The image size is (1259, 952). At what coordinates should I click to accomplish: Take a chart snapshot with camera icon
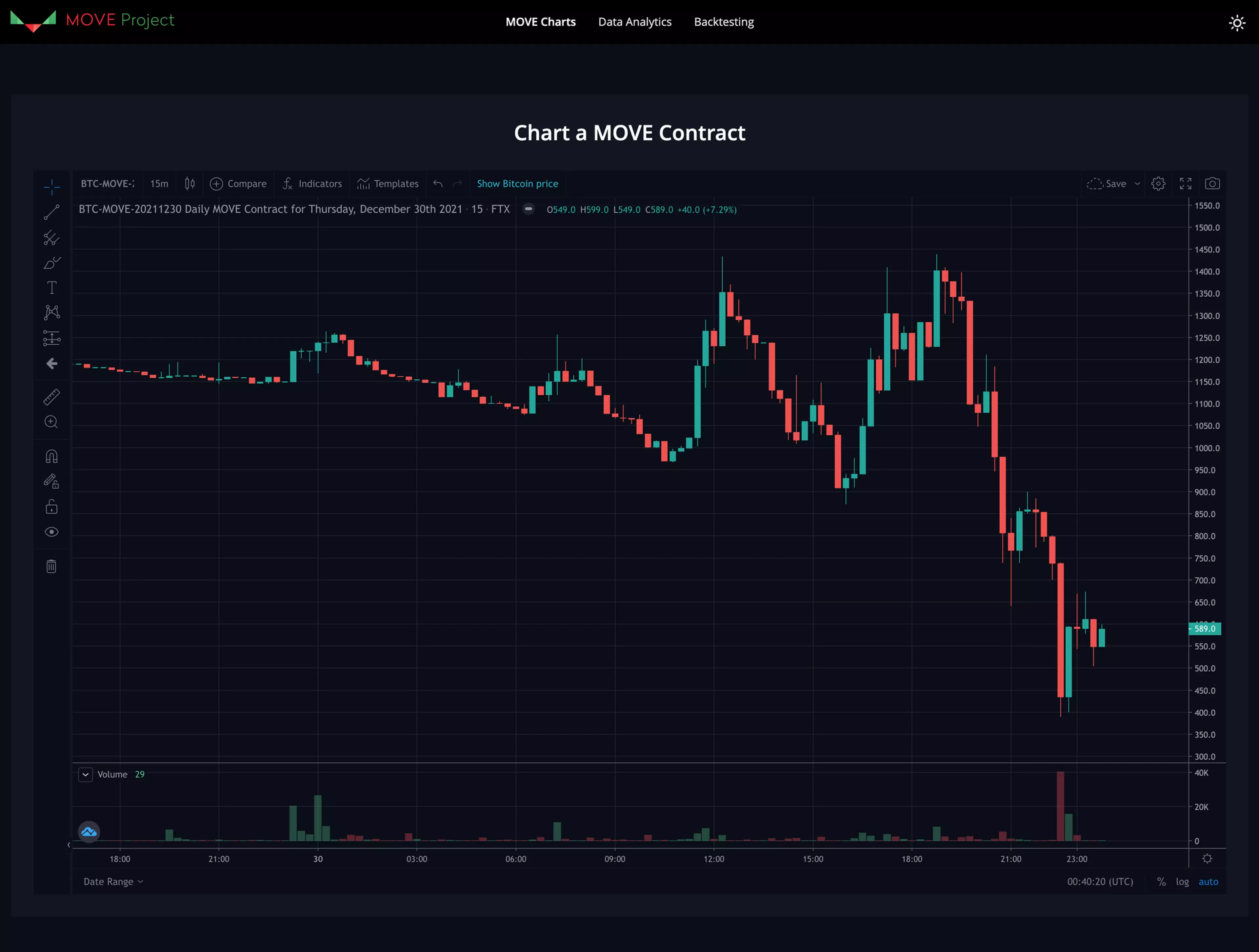(1212, 184)
